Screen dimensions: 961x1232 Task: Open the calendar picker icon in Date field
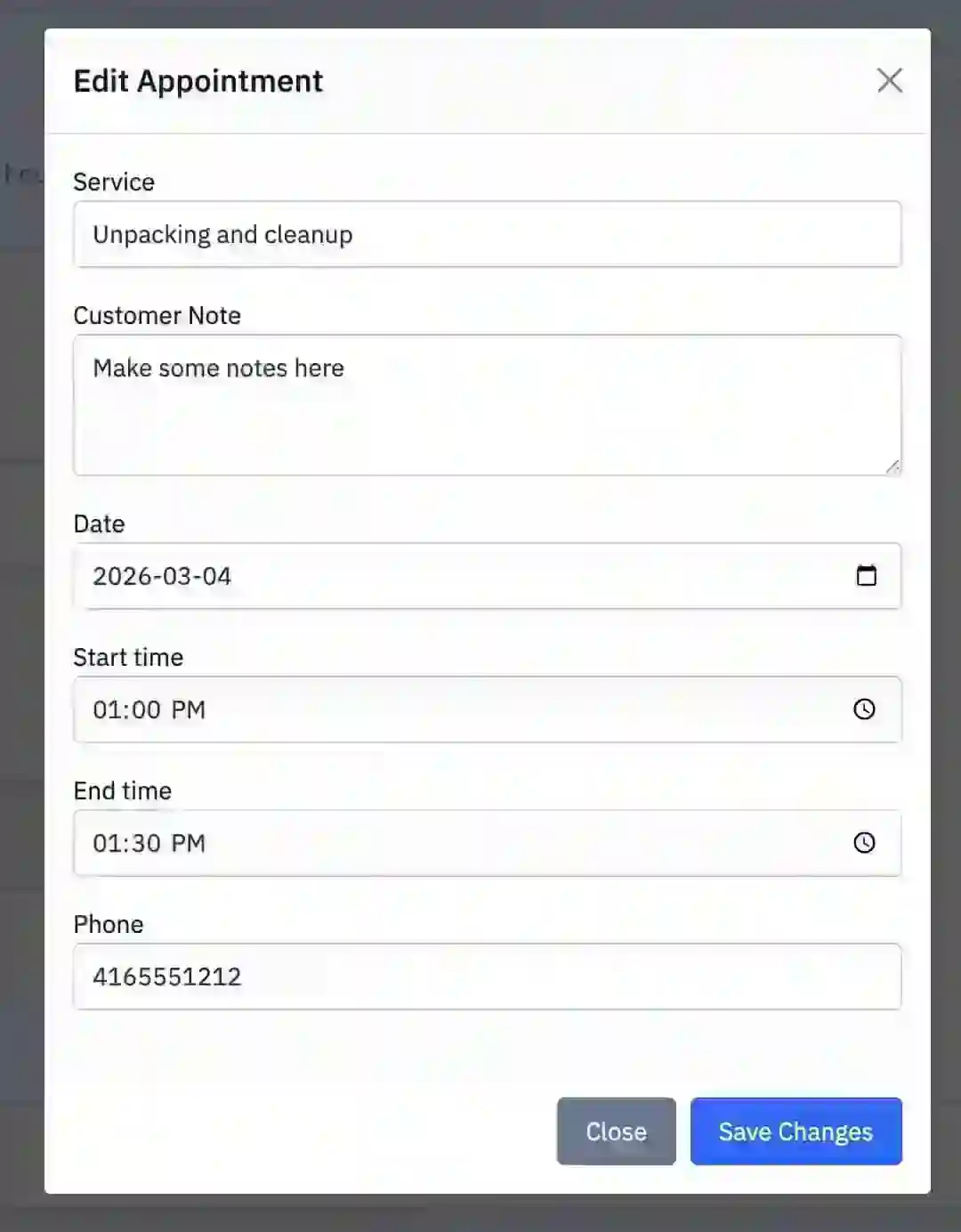[866, 576]
